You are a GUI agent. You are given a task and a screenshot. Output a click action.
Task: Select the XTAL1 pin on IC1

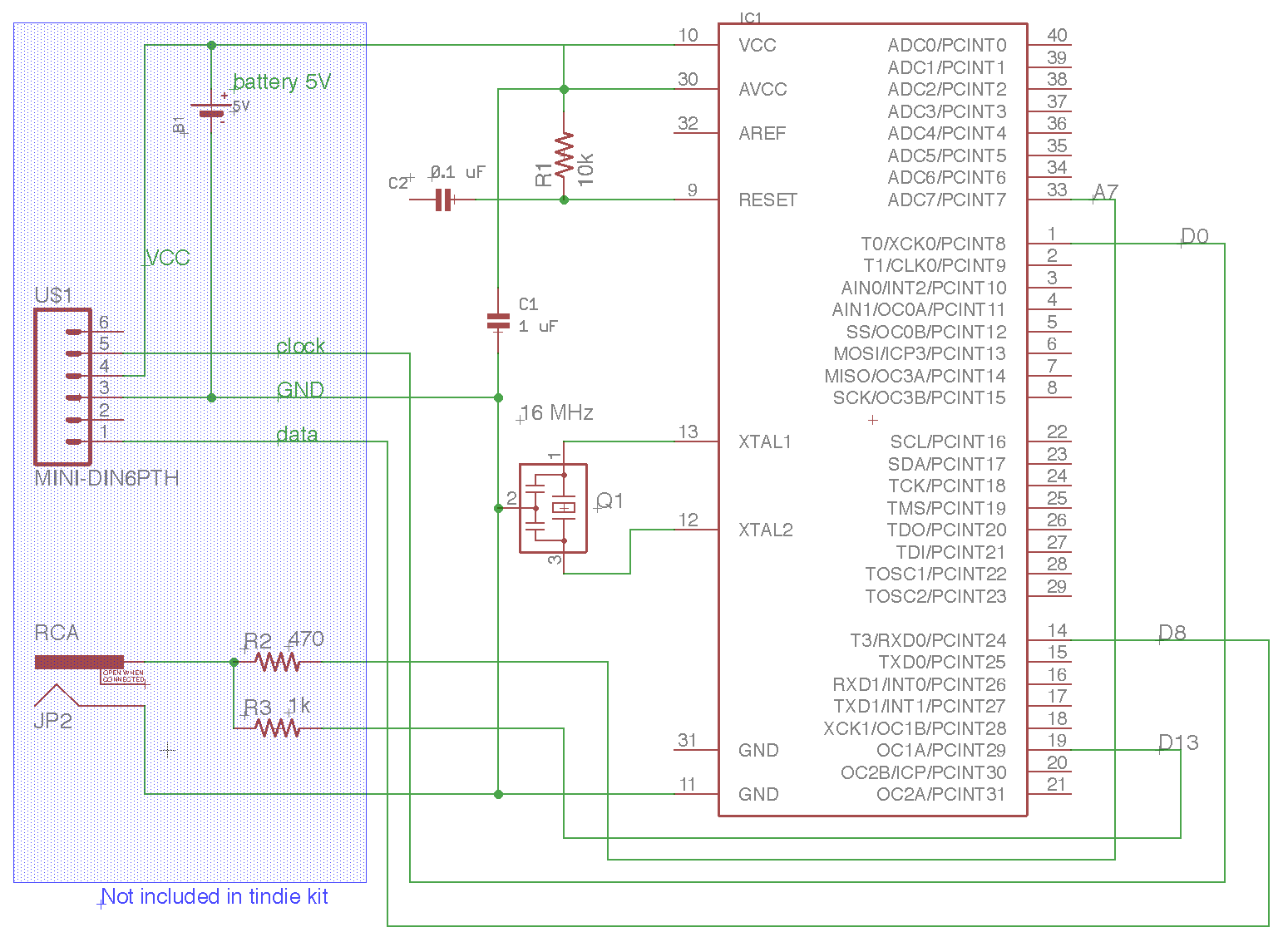pos(764,441)
